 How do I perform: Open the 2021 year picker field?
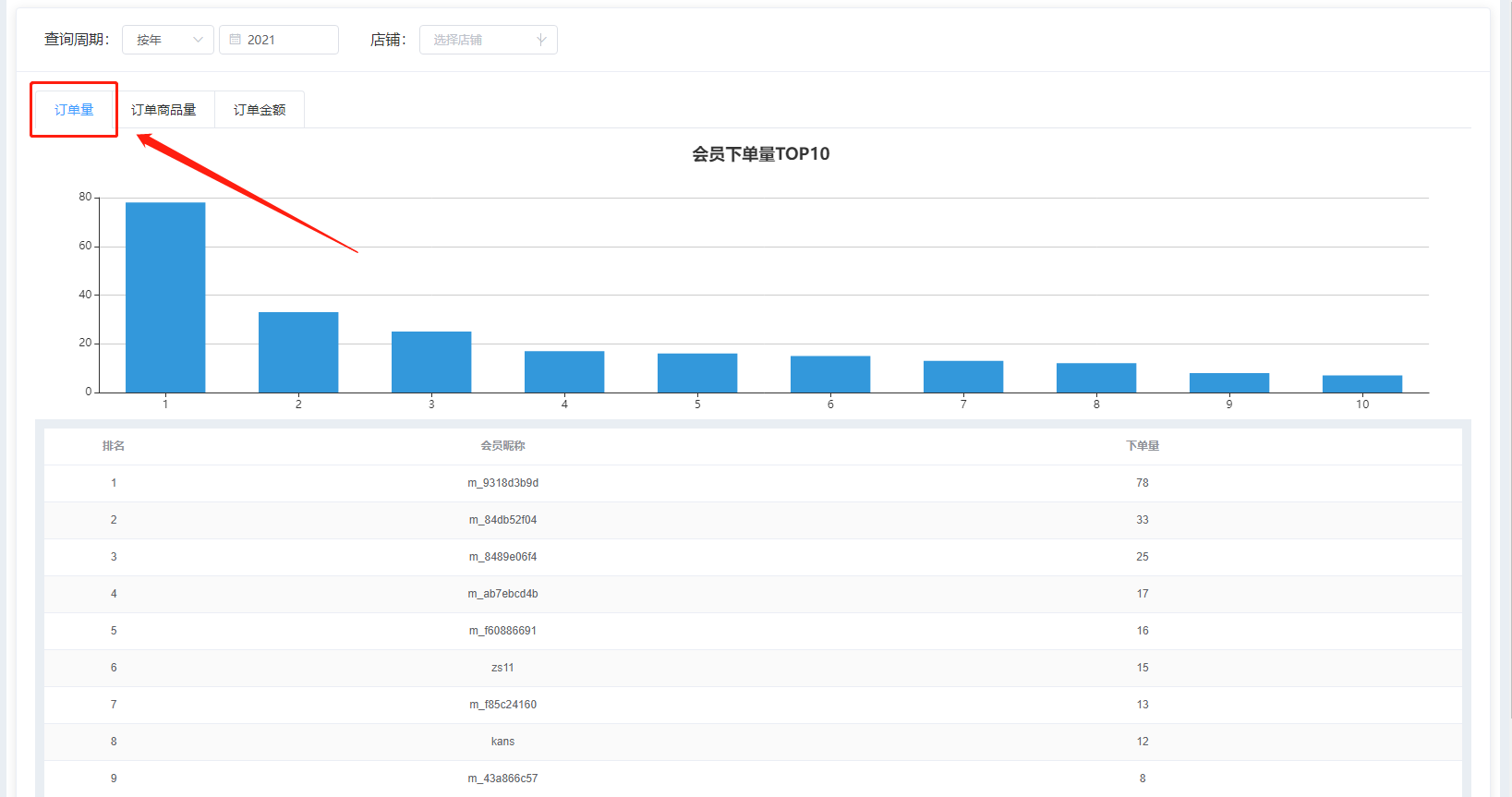click(x=279, y=40)
